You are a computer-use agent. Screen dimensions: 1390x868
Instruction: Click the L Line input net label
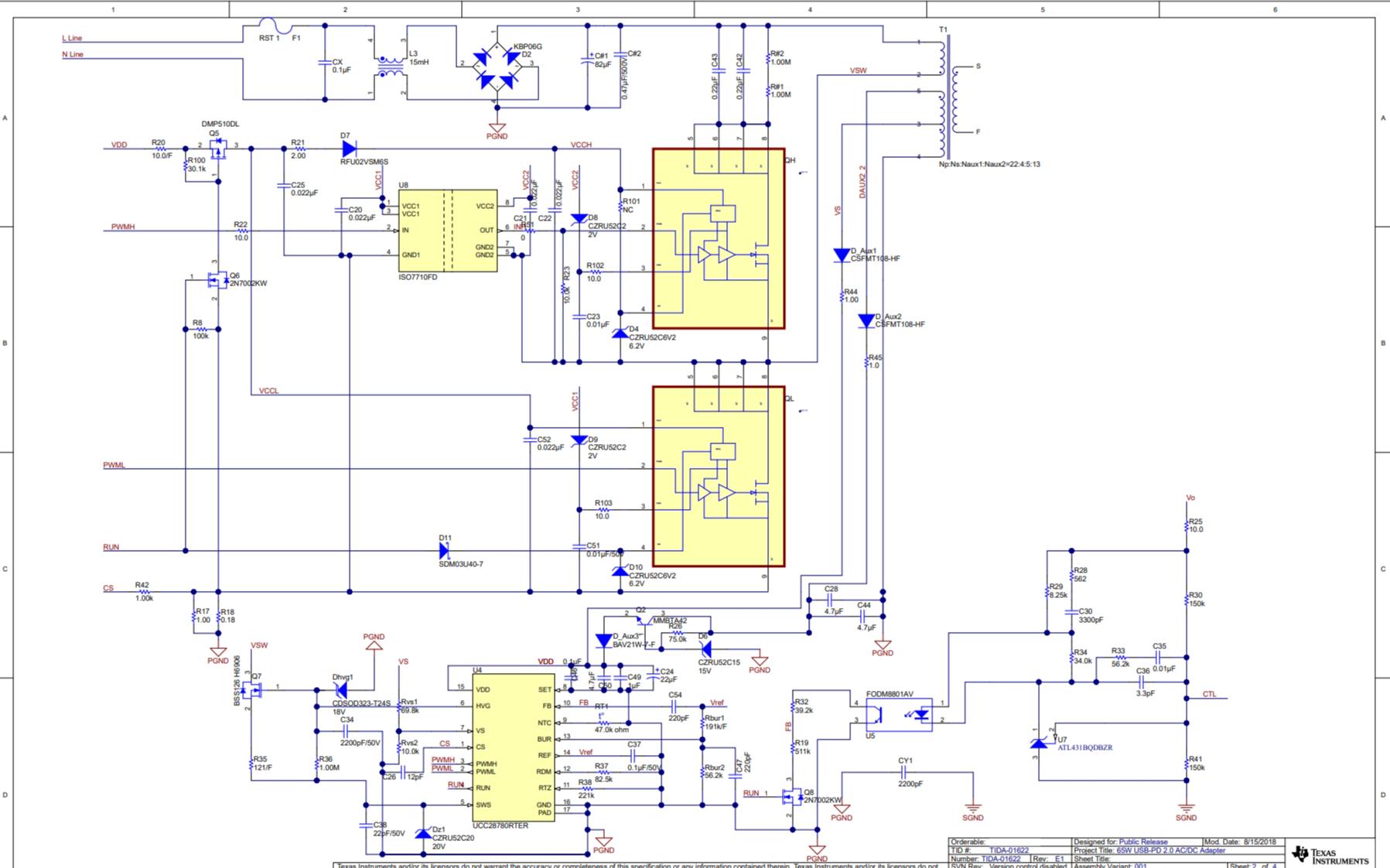tap(72, 38)
